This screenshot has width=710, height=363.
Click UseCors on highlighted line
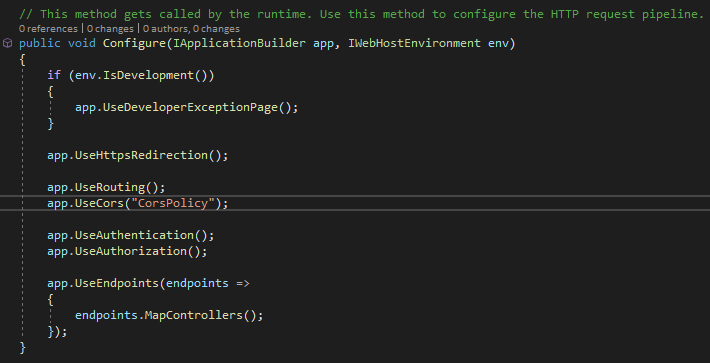(100, 203)
